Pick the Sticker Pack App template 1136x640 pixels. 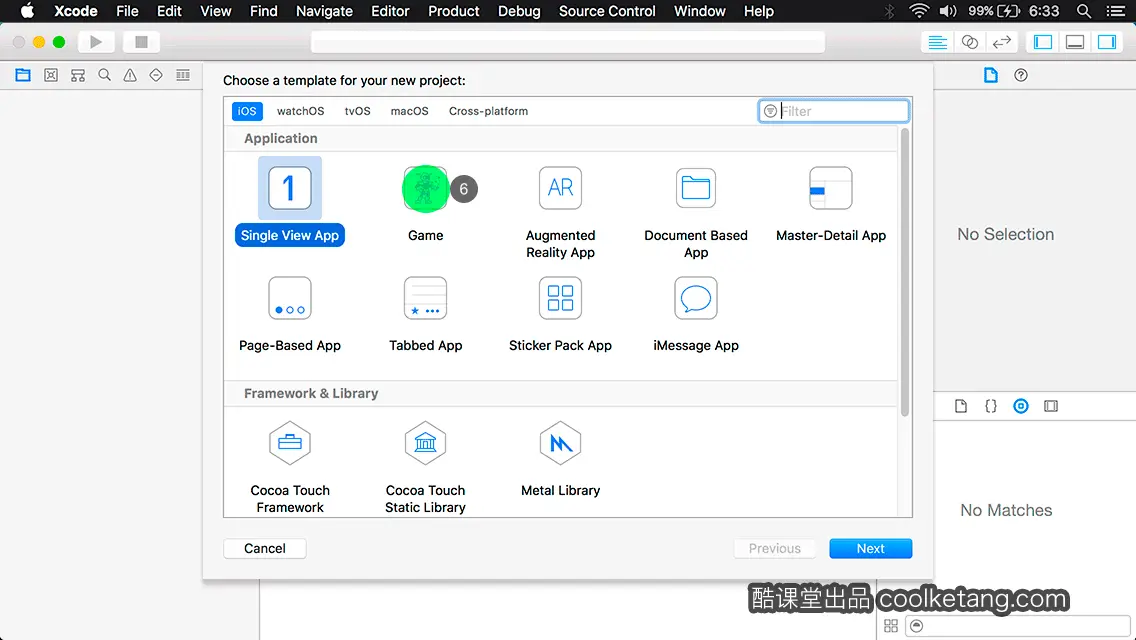[x=560, y=313]
